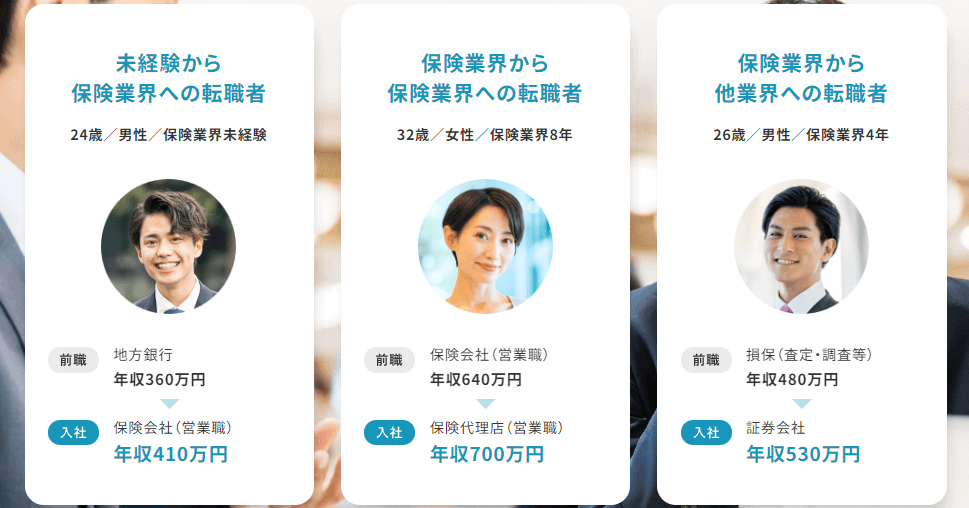The image size is (969, 508).
Task: Select heading 保険業界から保険業界への転職者
Action: point(485,78)
